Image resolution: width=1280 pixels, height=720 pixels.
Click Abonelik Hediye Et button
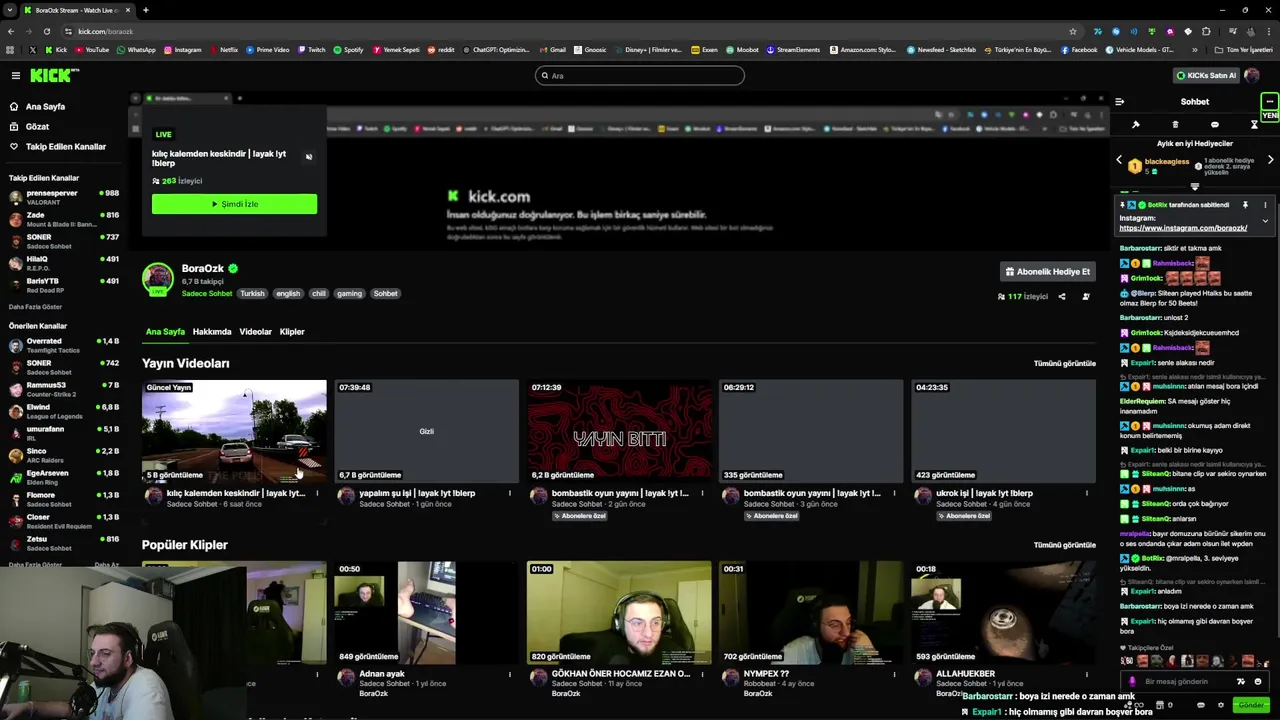(x=1048, y=272)
